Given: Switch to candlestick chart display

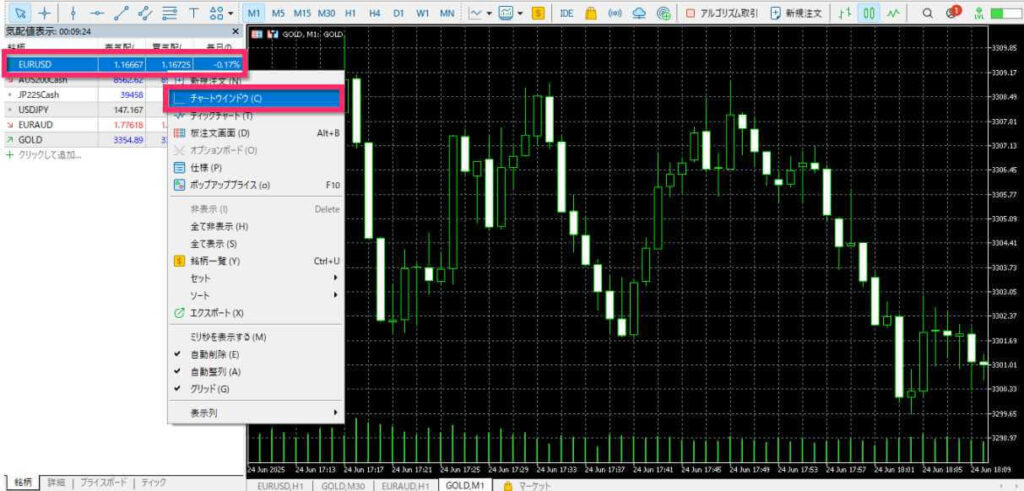Looking at the screenshot, I should [x=868, y=12].
